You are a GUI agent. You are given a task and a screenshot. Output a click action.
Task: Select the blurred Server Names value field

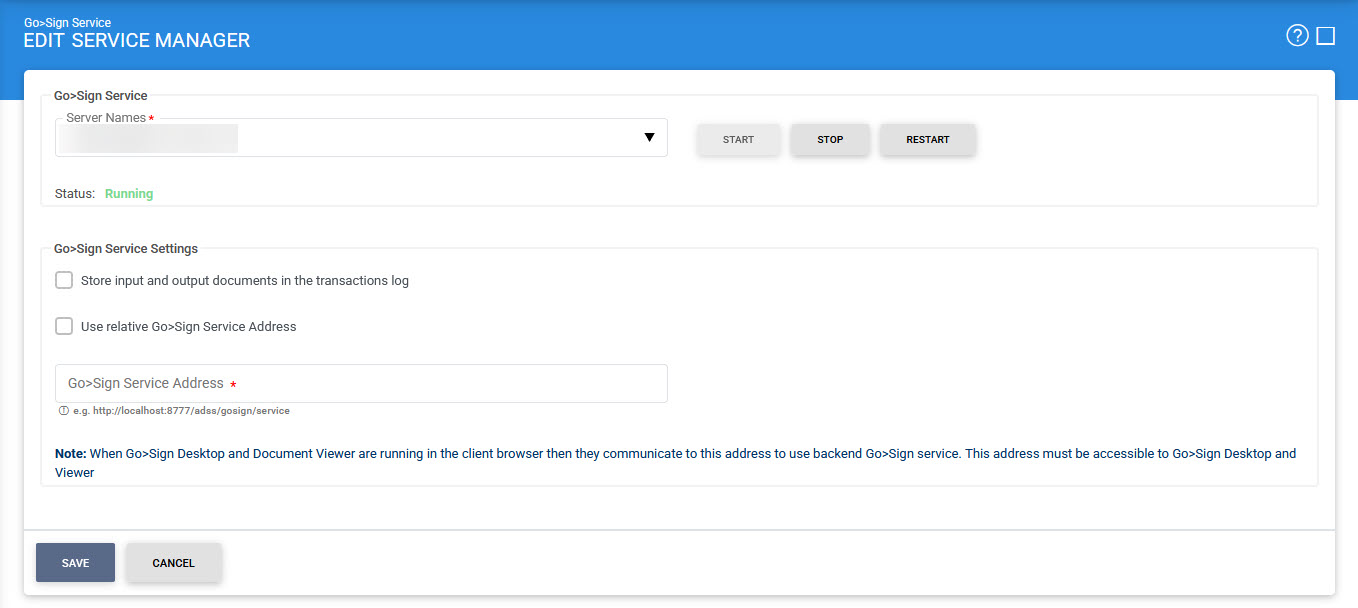coord(148,139)
